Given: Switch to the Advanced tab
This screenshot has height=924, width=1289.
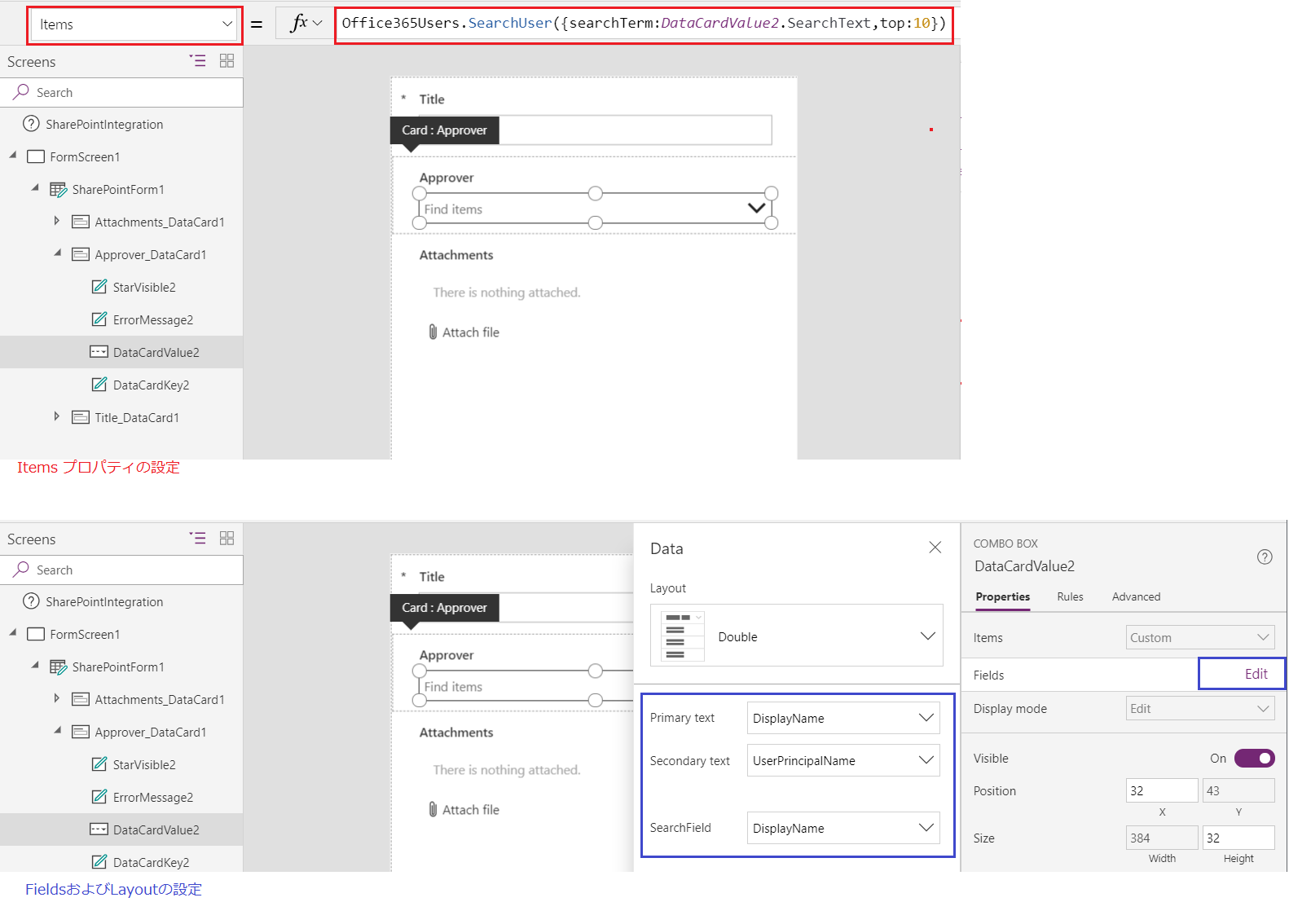Looking at the screenshot, I should pos(1136,597).
